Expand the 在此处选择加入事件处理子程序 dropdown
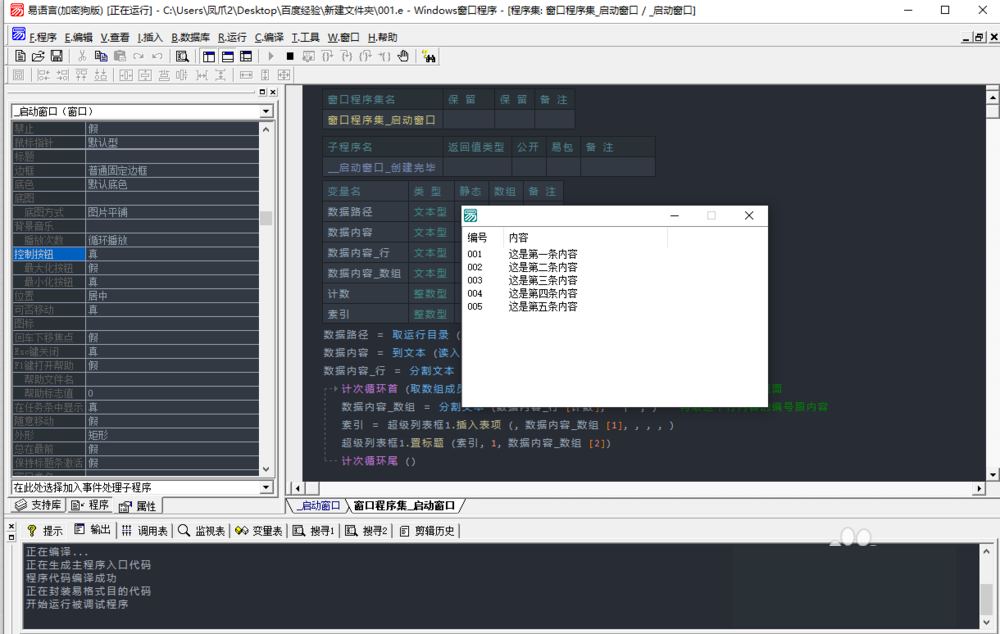Viewport: 1000px width, 634px height. tap(266, 487)
